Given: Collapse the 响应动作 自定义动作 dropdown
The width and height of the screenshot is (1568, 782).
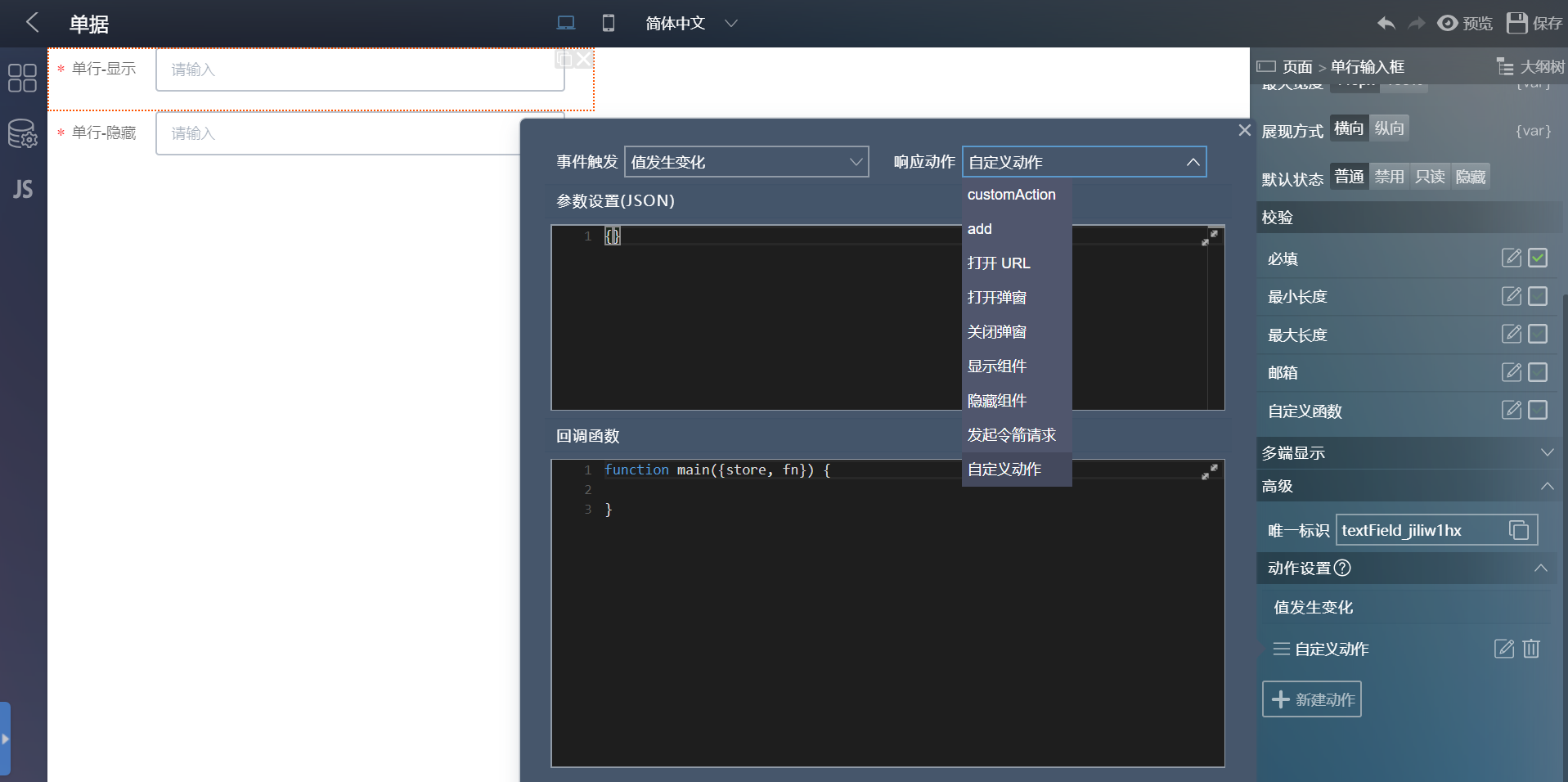Looking at the screenshot, I should (x=1085, y=162).
